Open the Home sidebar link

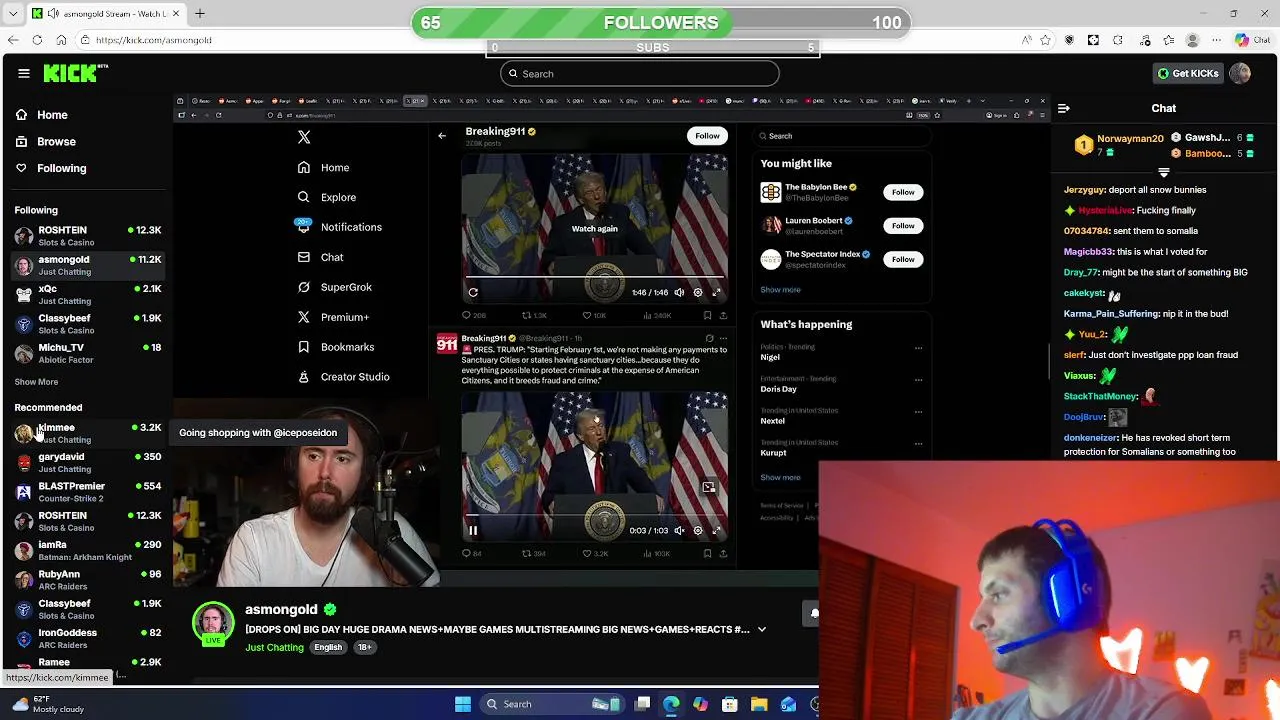[52, 115]
